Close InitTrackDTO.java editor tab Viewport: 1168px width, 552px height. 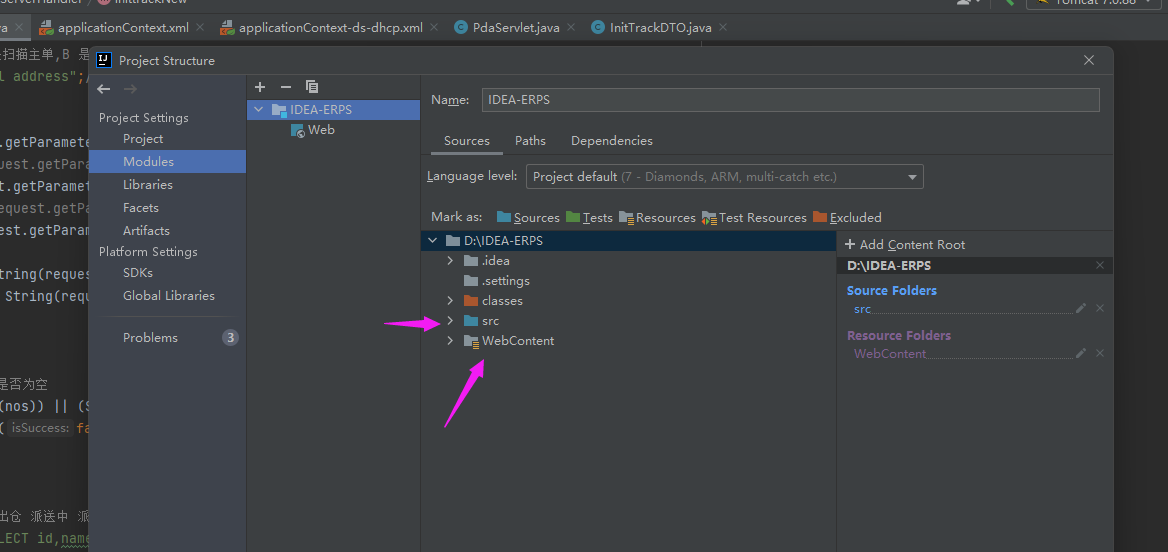pyautogui.click(x=723, y=28)
